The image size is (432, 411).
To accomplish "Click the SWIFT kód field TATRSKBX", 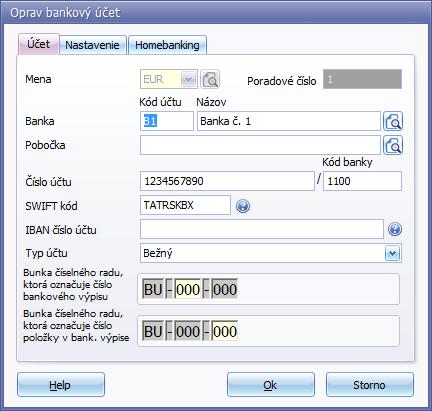I will [185, 205].
